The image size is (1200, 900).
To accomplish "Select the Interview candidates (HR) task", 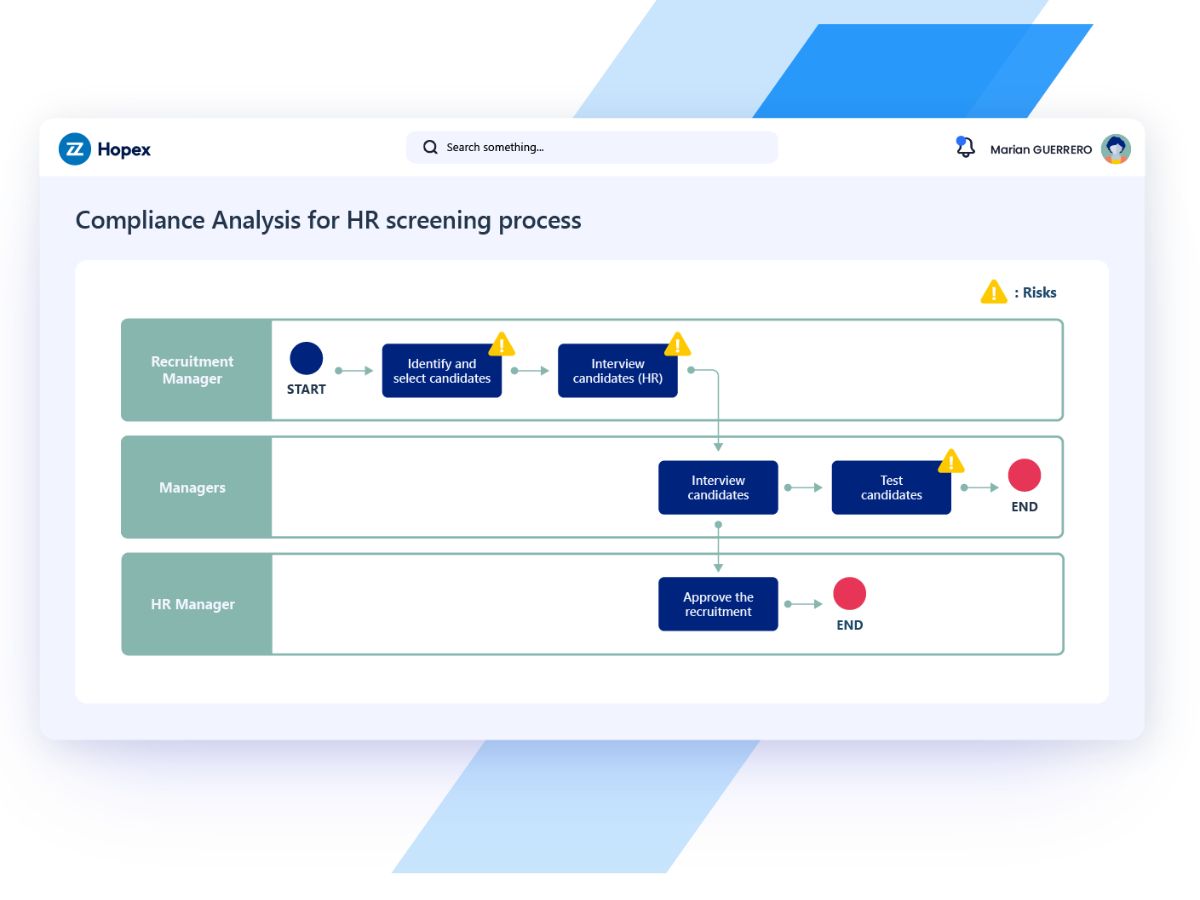I will (x=618, y=371).
